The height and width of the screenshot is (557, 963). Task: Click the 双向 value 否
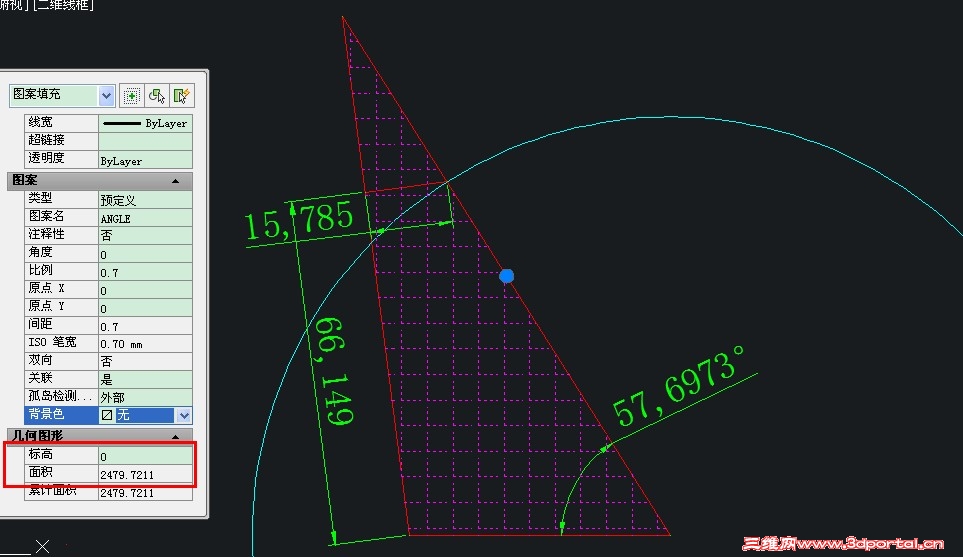point(146,360)
